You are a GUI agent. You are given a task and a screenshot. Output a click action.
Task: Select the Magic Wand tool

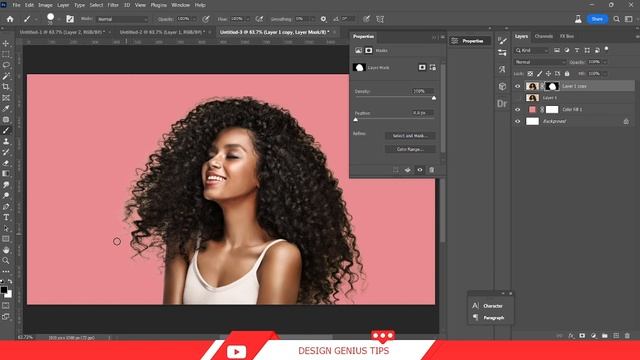tap(6, 76)
